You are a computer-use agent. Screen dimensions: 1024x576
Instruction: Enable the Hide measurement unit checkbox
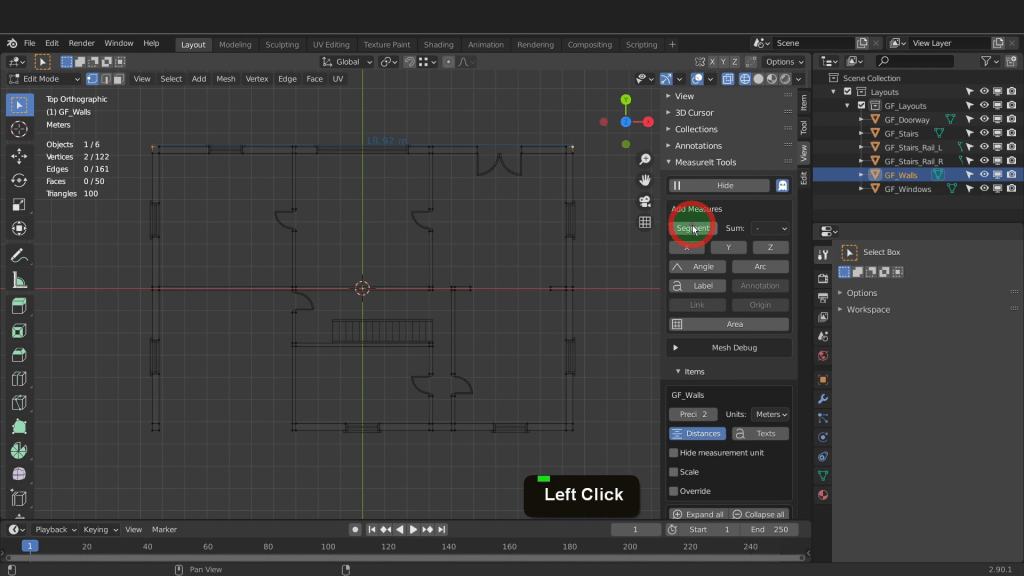(674, 453)
